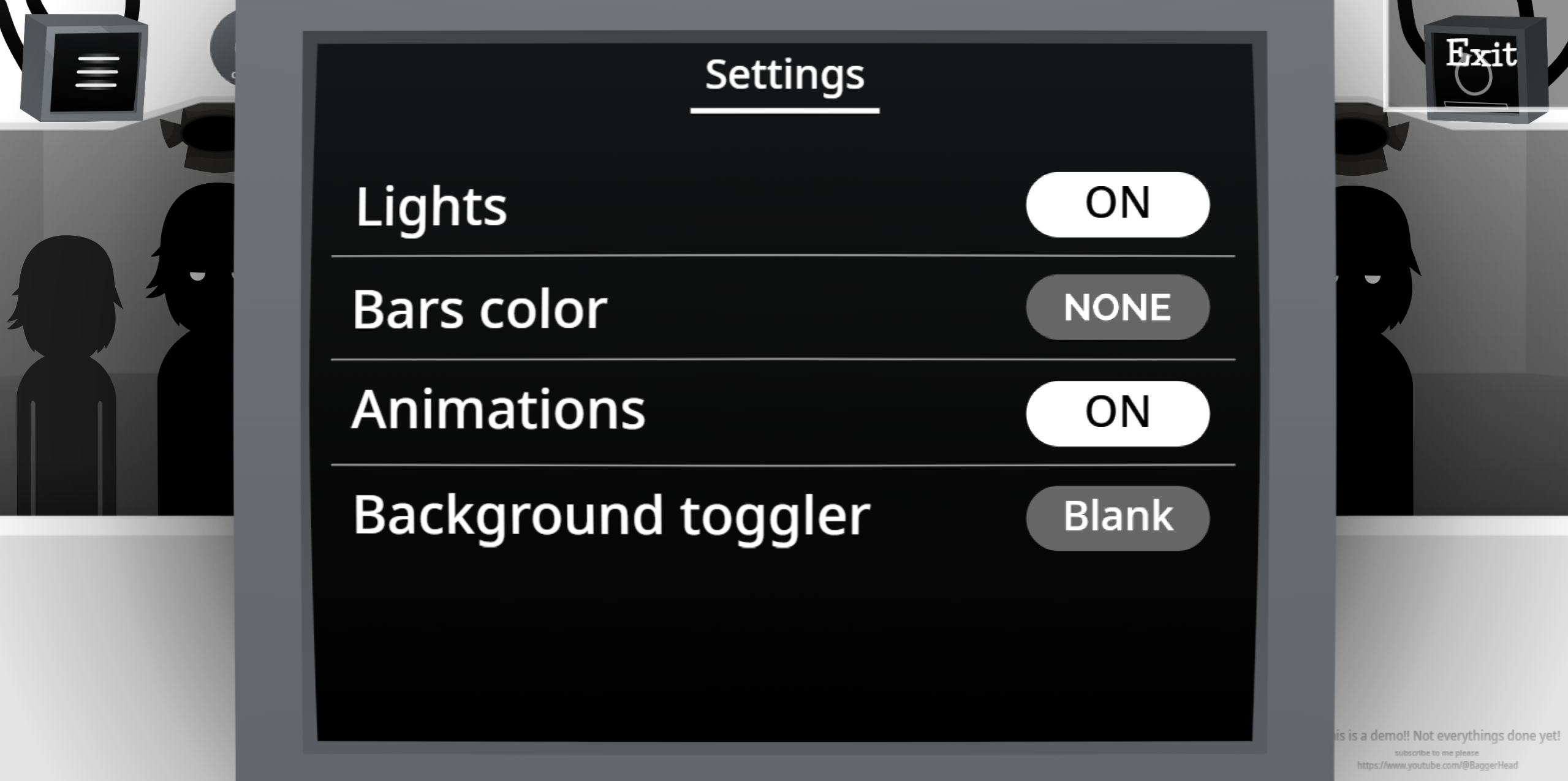Open the BaggerHead YouTube link
Screen dimensions: 1568x781
coord(1437,765)
